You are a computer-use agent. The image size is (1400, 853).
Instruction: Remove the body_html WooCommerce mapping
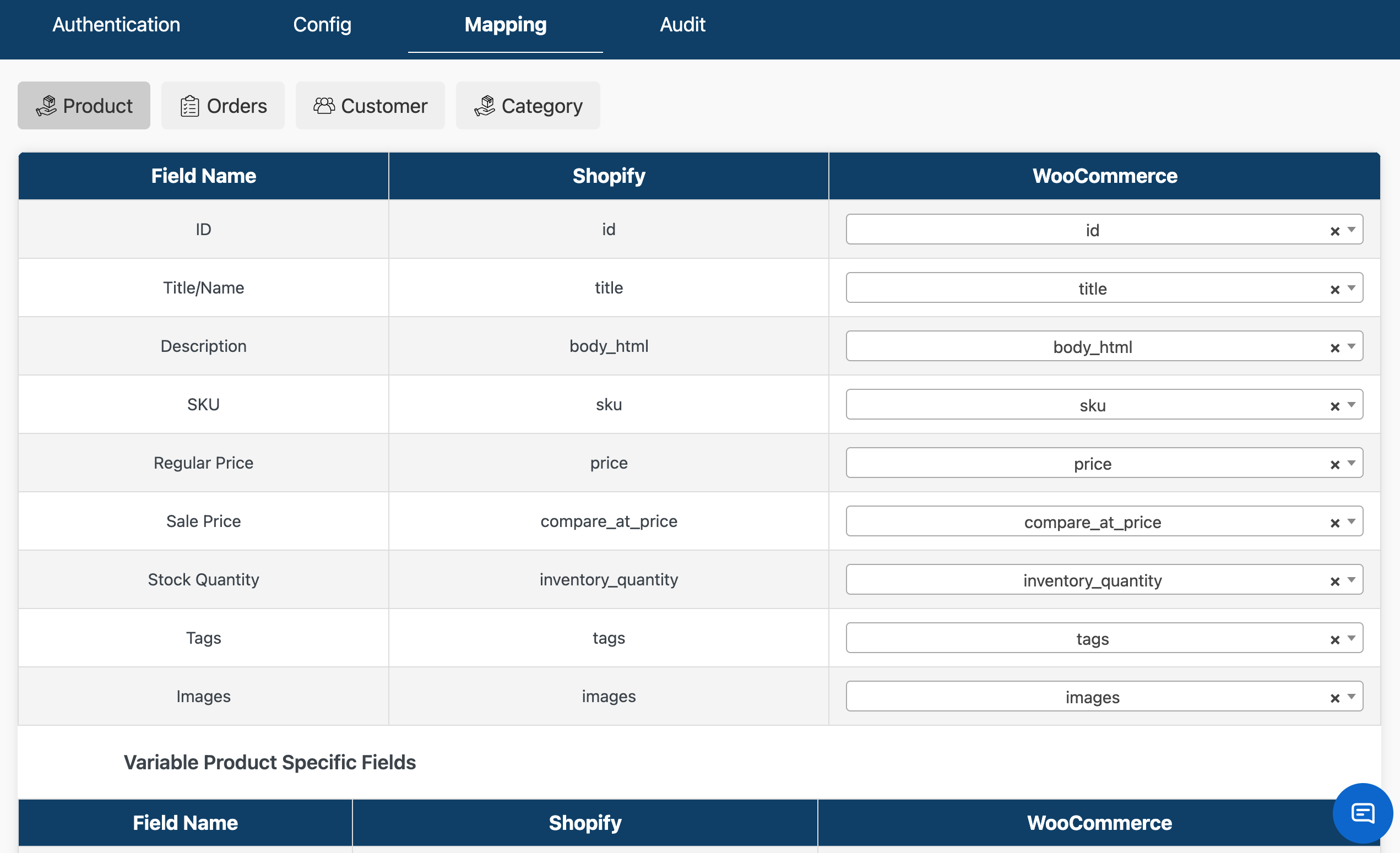[x=1334, y=348]
